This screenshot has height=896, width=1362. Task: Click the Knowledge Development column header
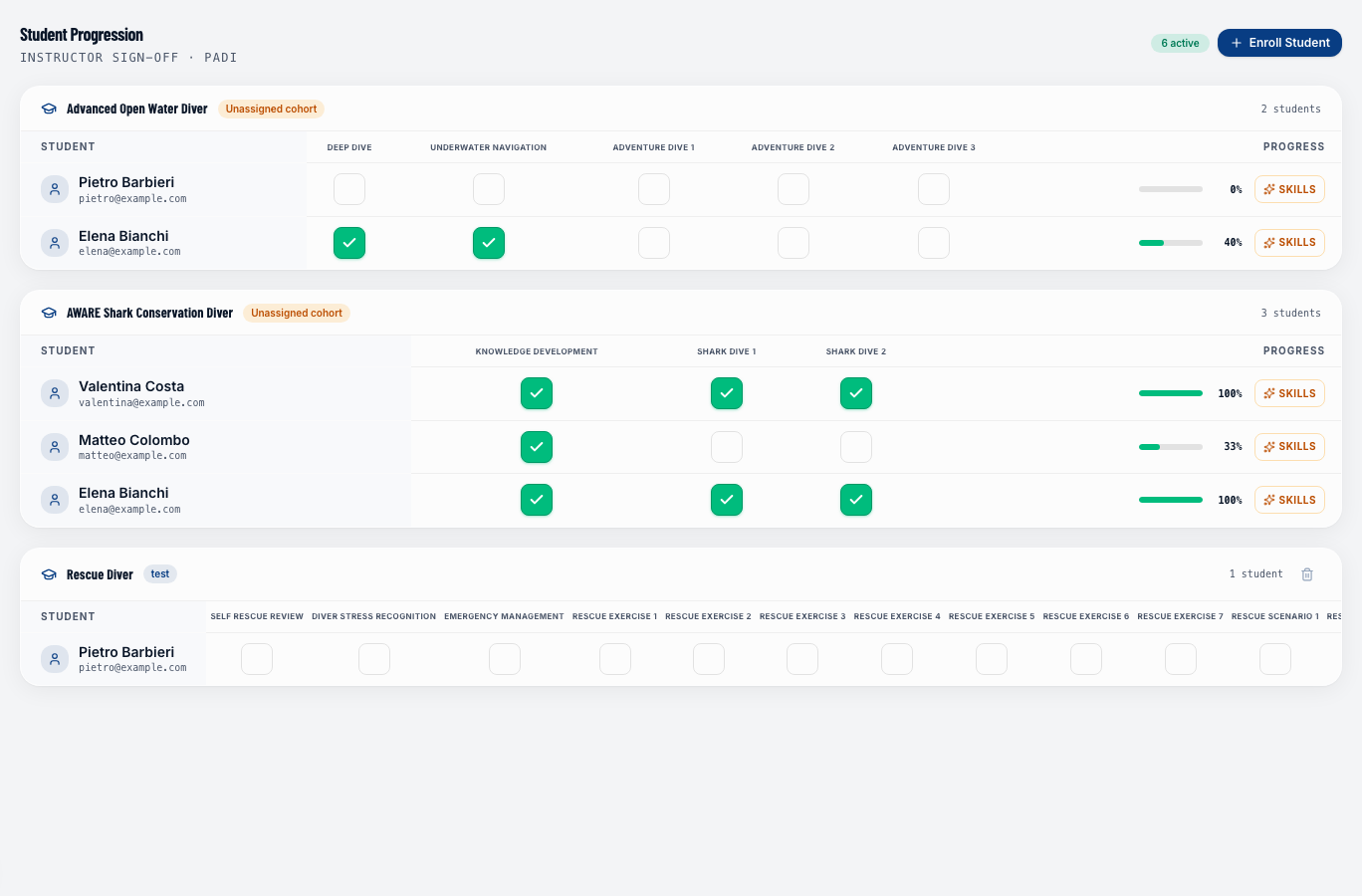[537, 351]
